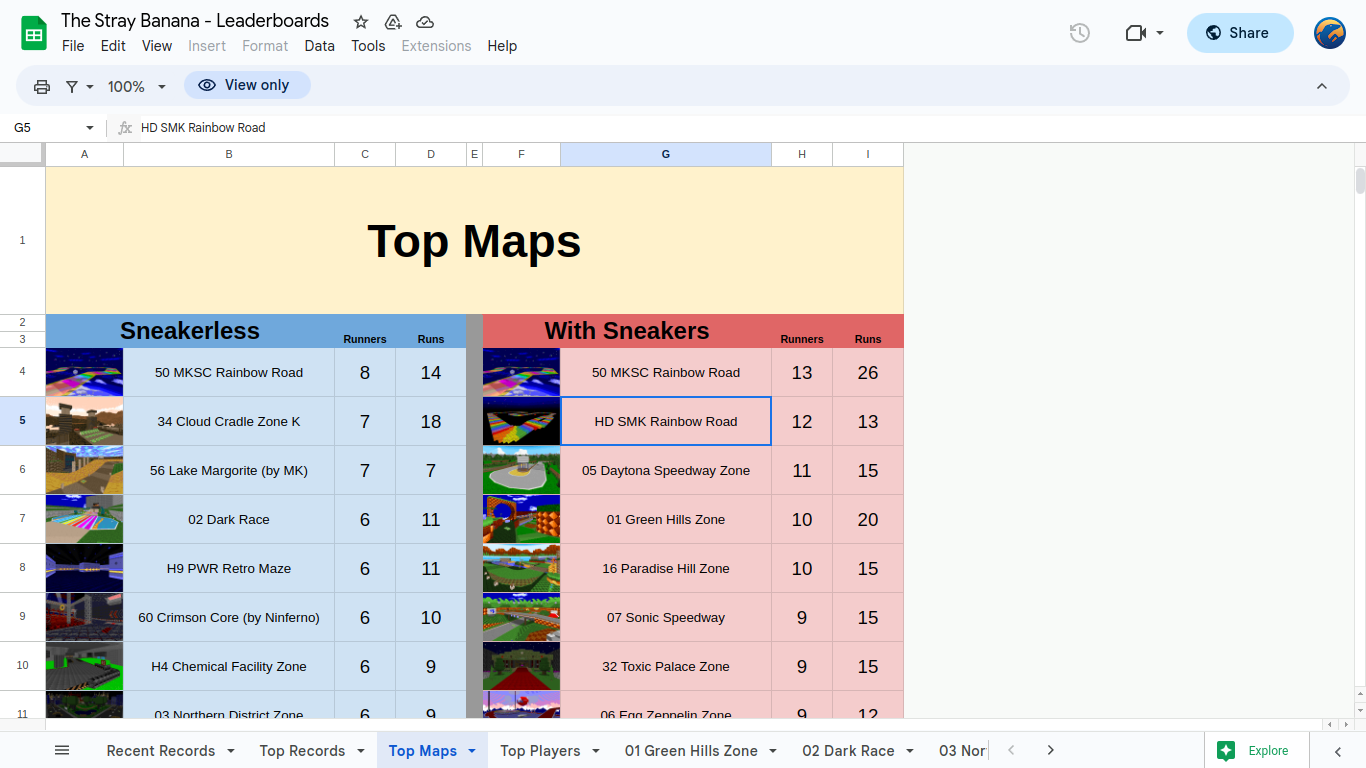This screenshot has width=1366, height=768.
Task: Open the filter views dropdown
Action: 79,87
